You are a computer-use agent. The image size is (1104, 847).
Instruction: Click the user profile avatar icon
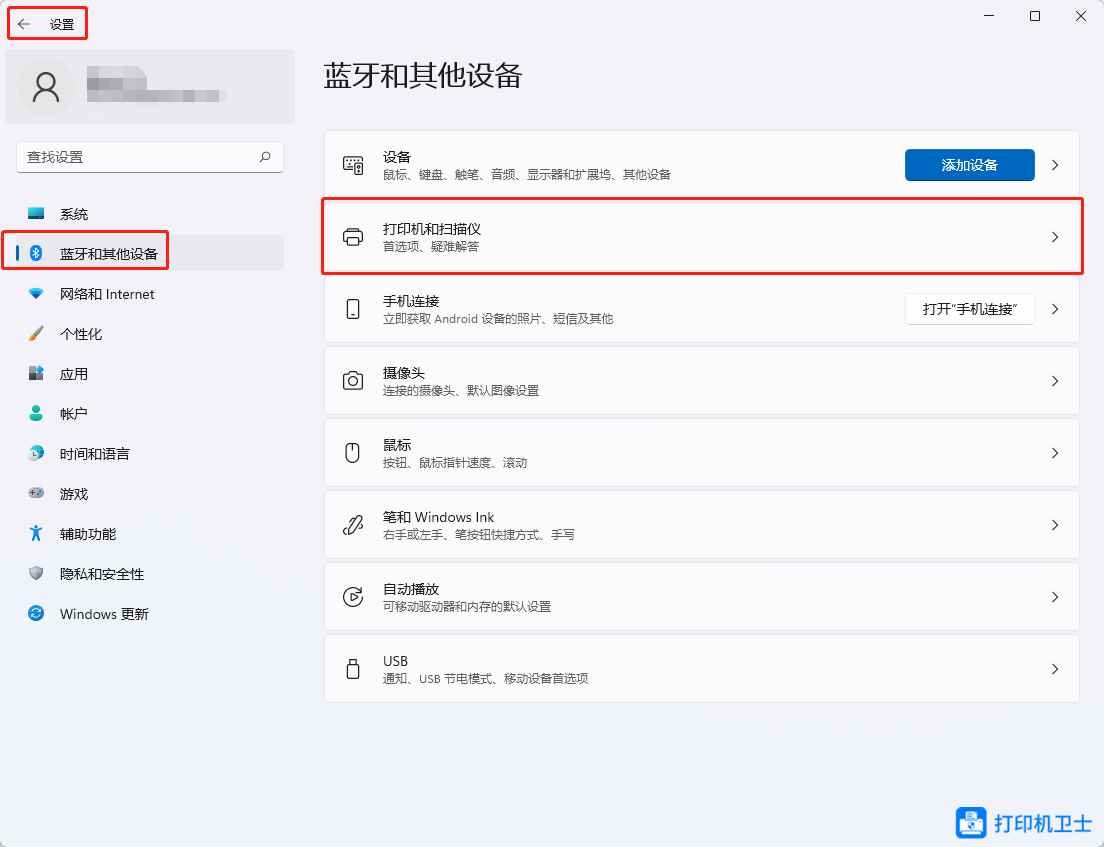click(46, 87)
